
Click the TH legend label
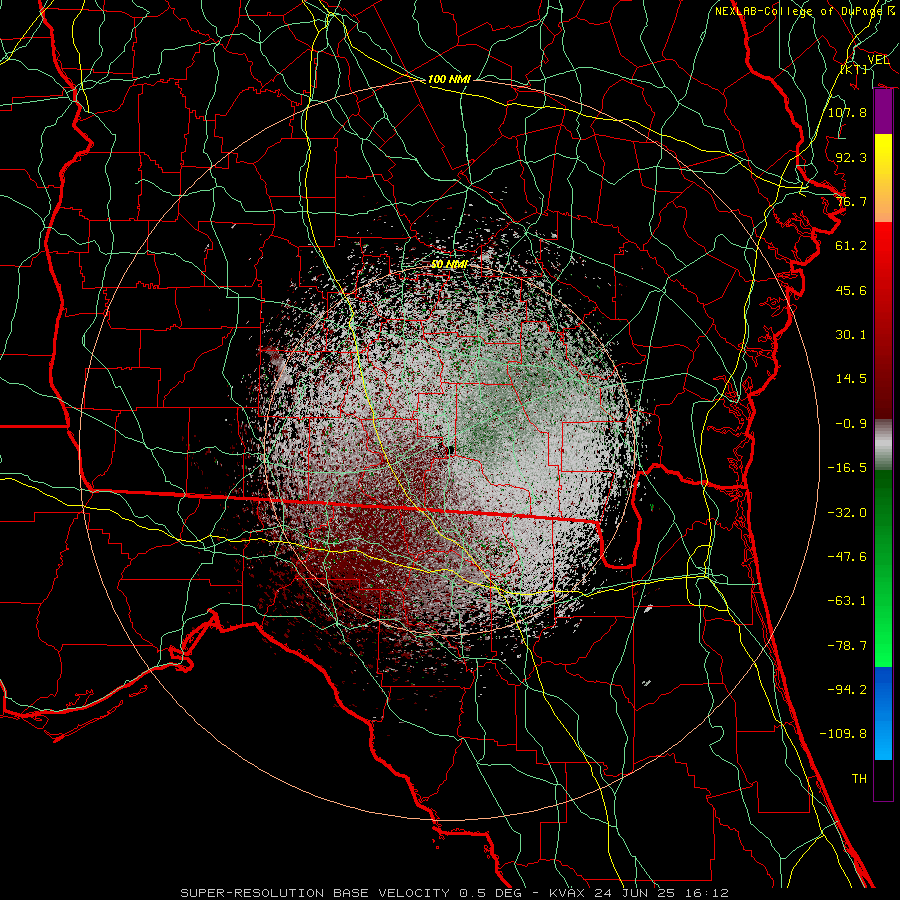859,779
